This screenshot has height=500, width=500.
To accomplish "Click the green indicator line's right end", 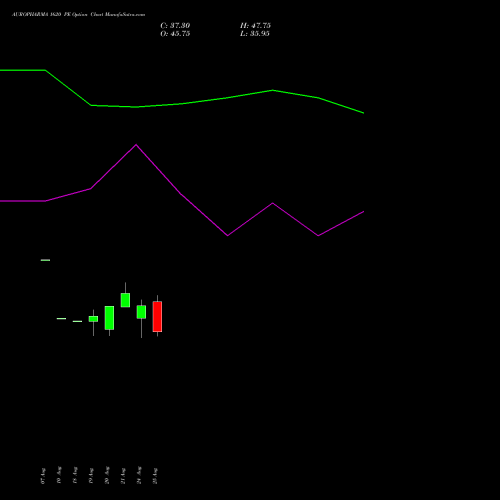I will pyautogui.click(x=363, y=113).
